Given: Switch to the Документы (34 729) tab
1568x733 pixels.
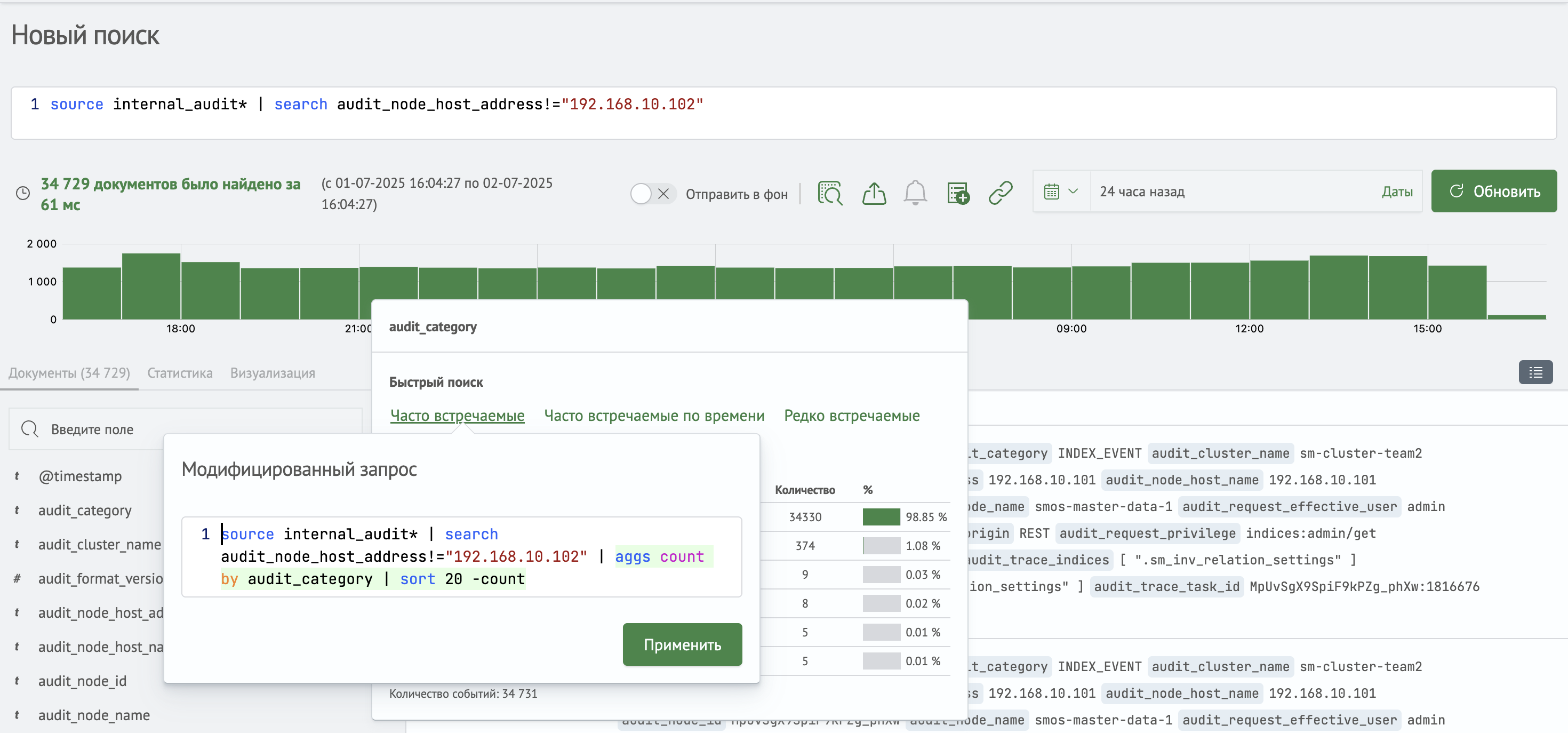Looking at the screenshot, I should [69, 372].
